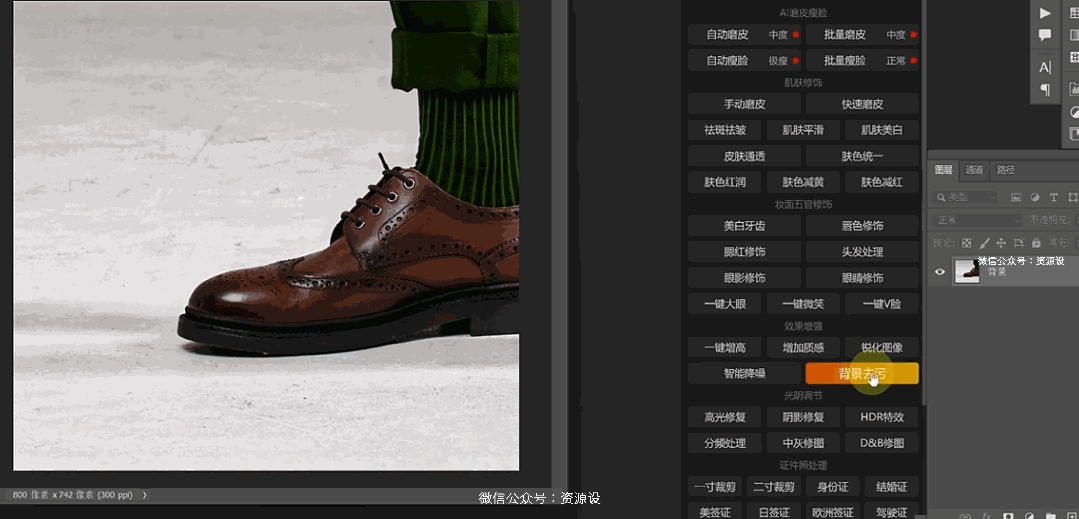Click the 一键增高 button
The image size is (1079, 519).
(x=725, y=348)
